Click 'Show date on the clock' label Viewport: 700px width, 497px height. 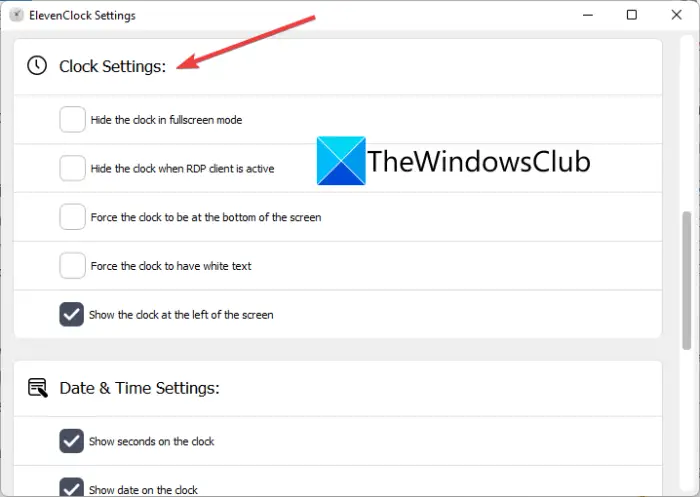click(143, 490)
